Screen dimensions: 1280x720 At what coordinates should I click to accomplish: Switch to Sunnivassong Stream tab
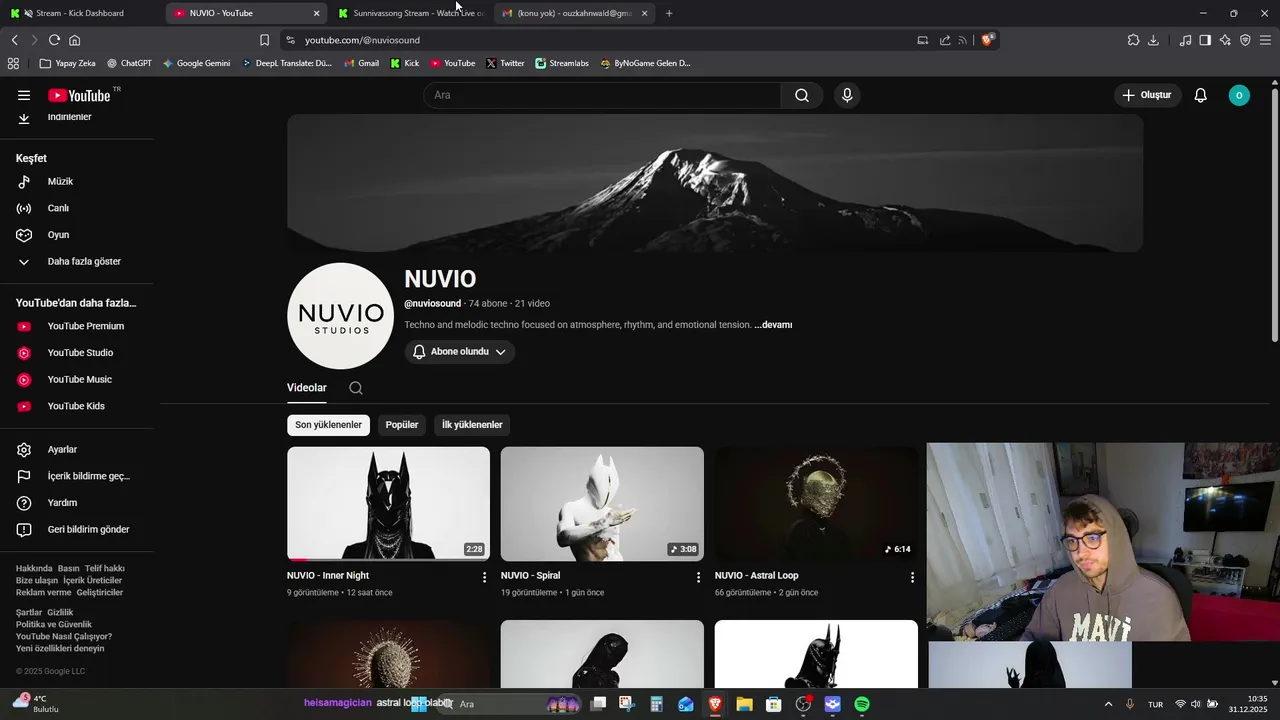point(410,13)
